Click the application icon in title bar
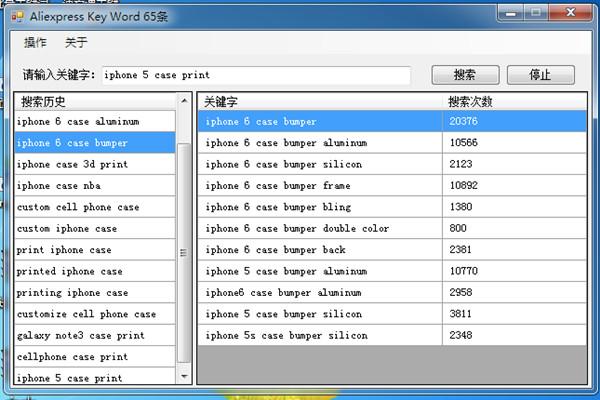Image resolution: width=600 pixels, height=400 pixels. 18,16
